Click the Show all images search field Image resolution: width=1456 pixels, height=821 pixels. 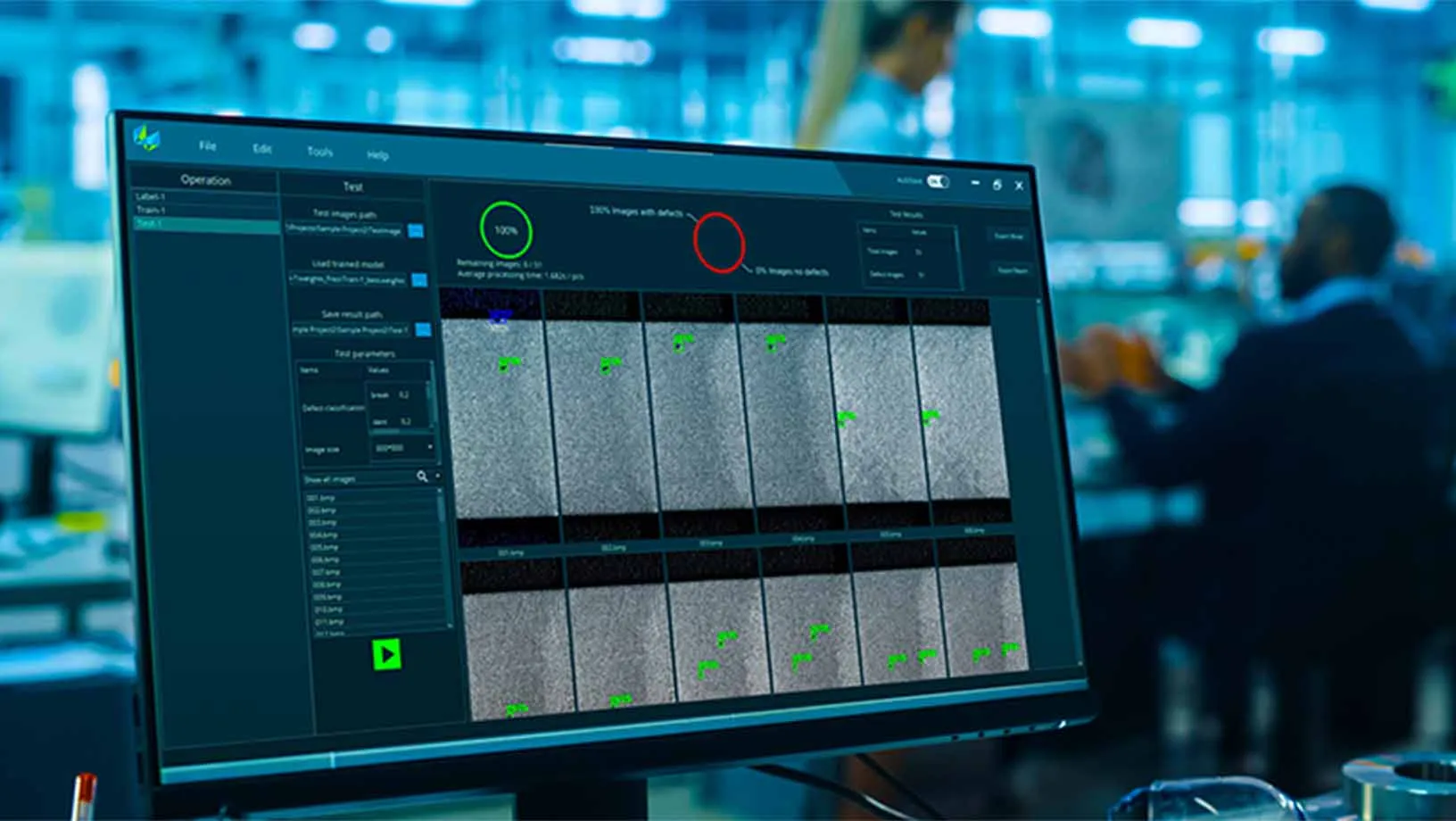359,479
